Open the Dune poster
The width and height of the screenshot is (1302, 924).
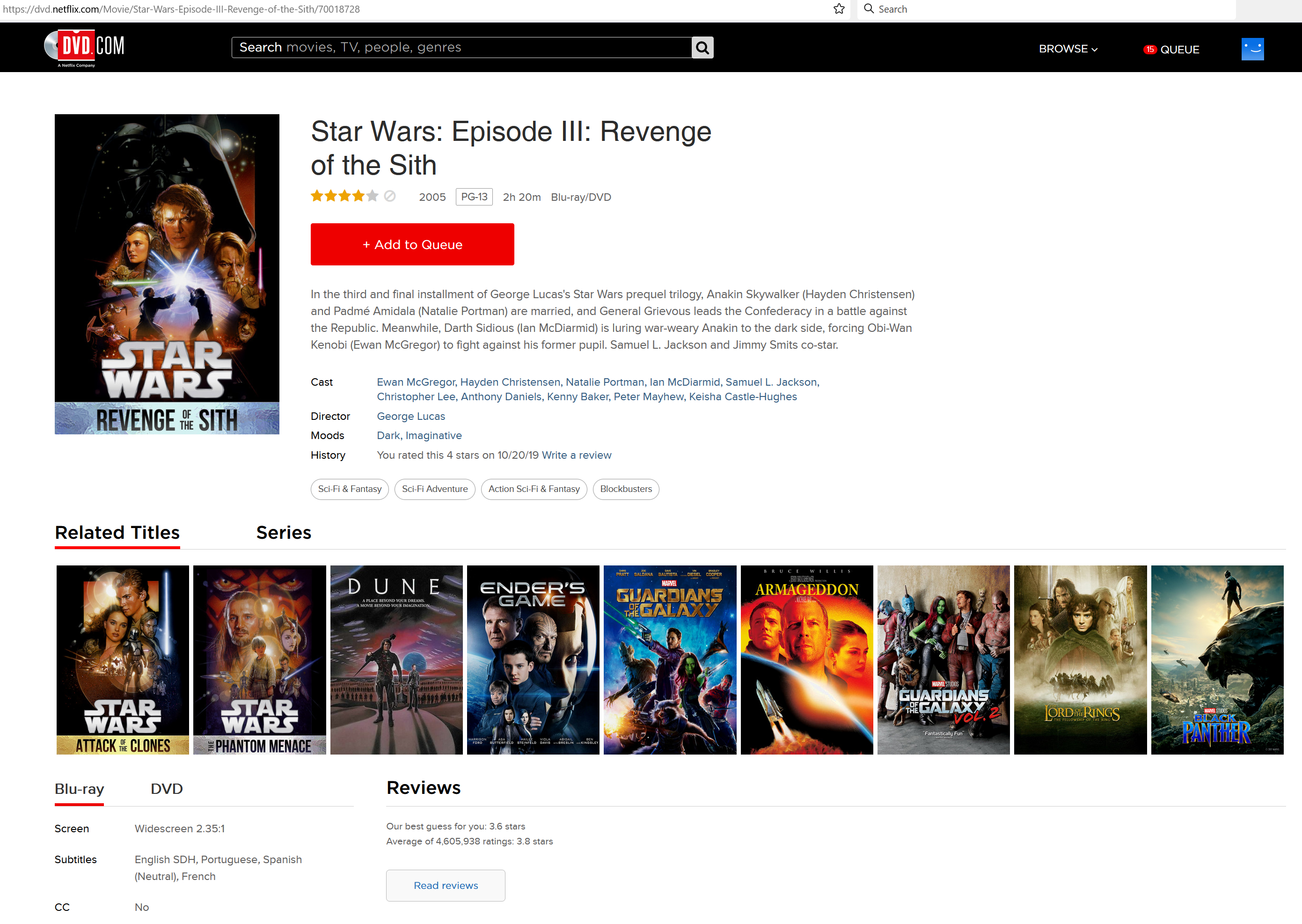tap(396, 660)
